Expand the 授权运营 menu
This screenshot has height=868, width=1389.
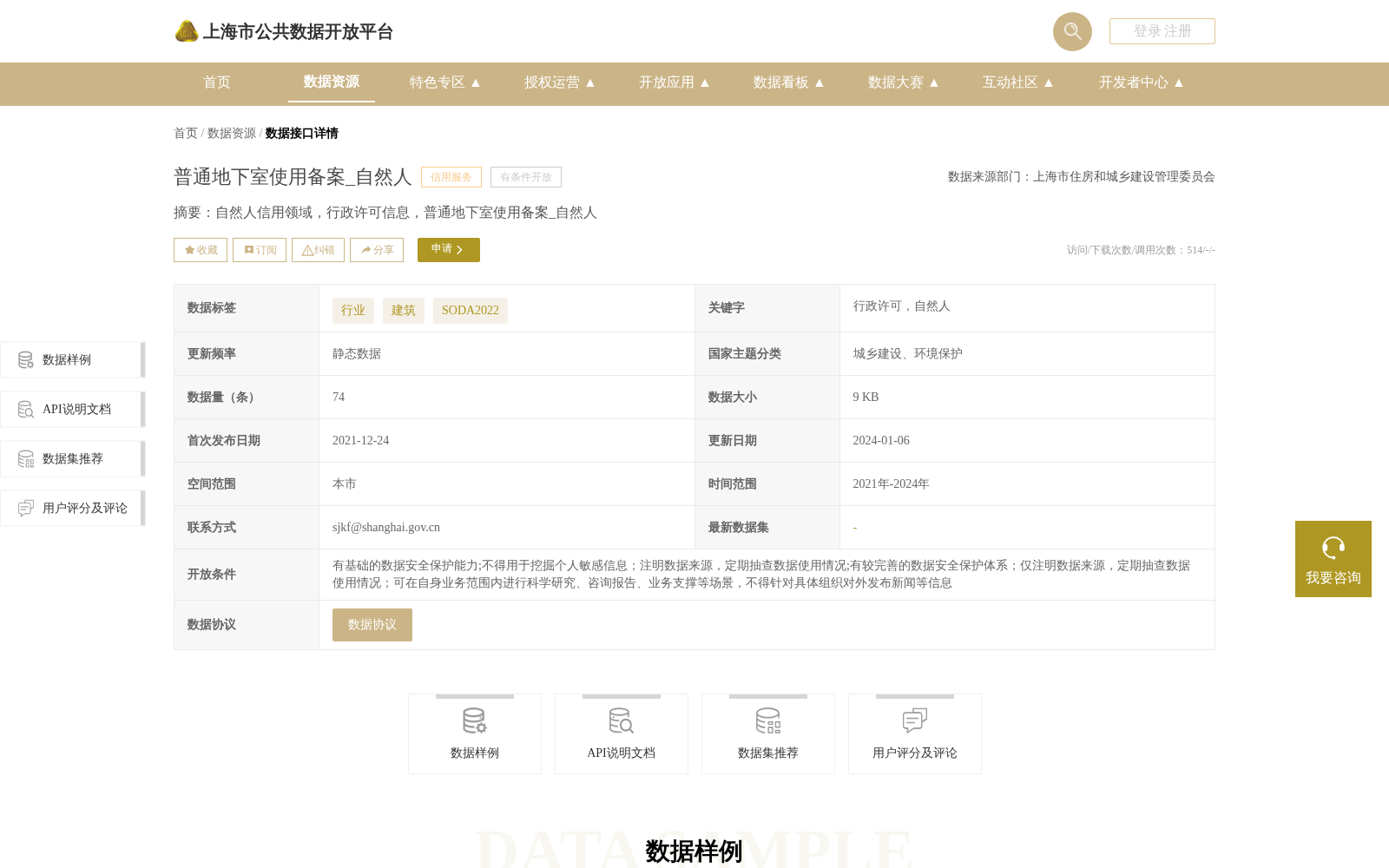(x=559, y=82)
